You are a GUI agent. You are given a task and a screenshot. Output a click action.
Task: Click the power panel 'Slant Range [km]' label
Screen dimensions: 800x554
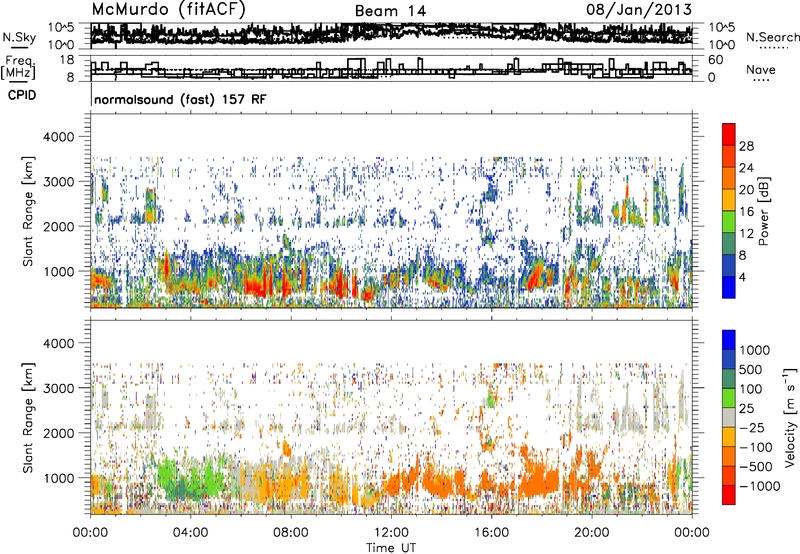[x=28, y=211]
